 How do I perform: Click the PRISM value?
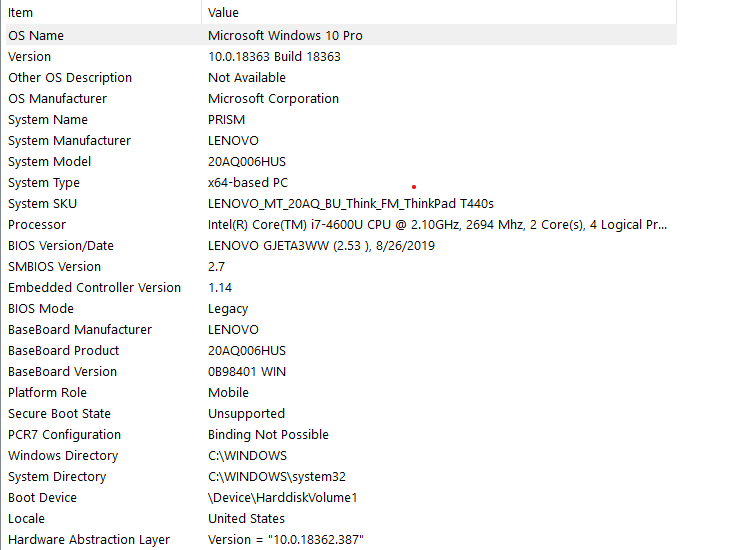(227, 119)
